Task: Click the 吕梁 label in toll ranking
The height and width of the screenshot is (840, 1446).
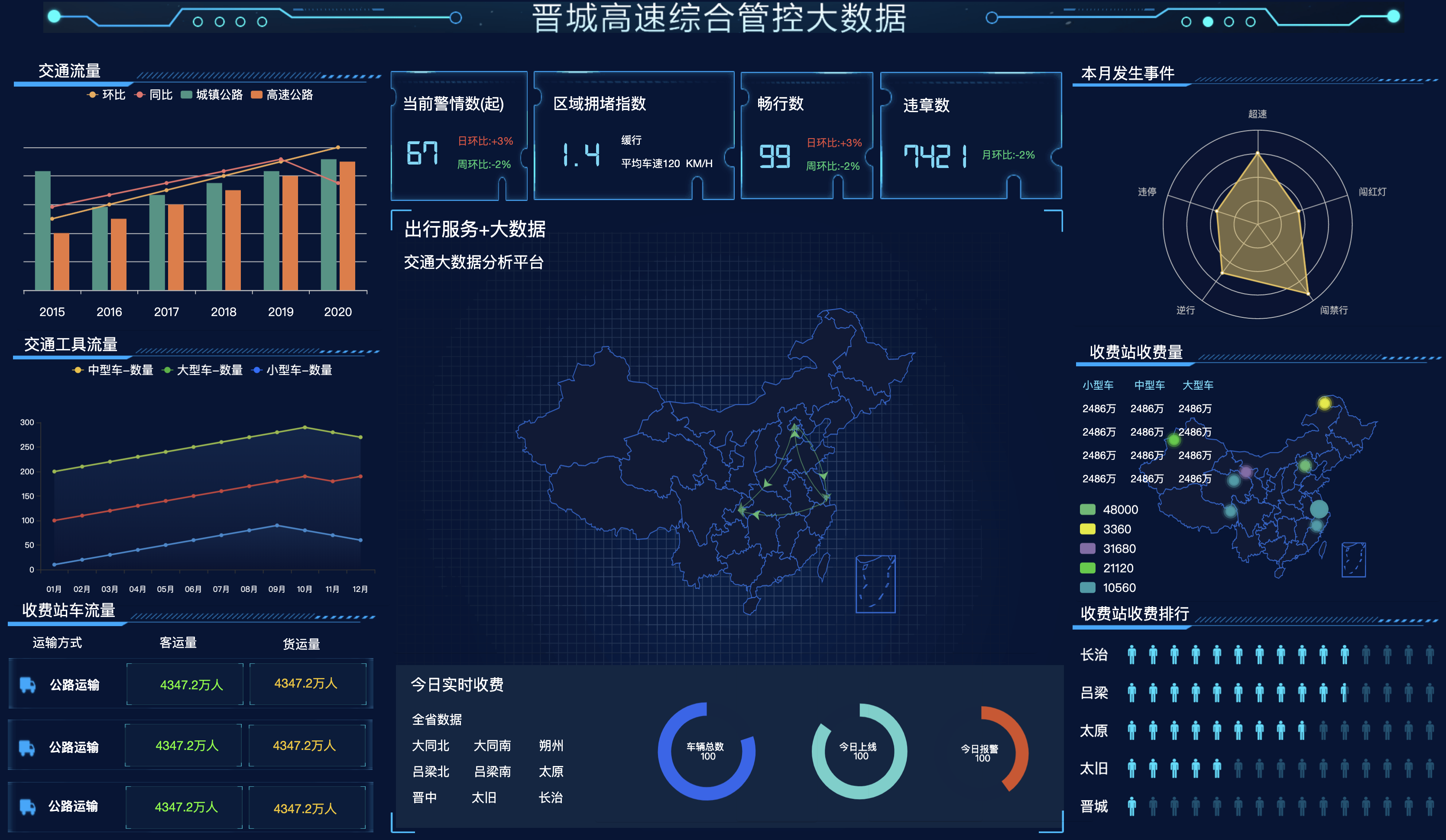Action: coord(1094,693)
